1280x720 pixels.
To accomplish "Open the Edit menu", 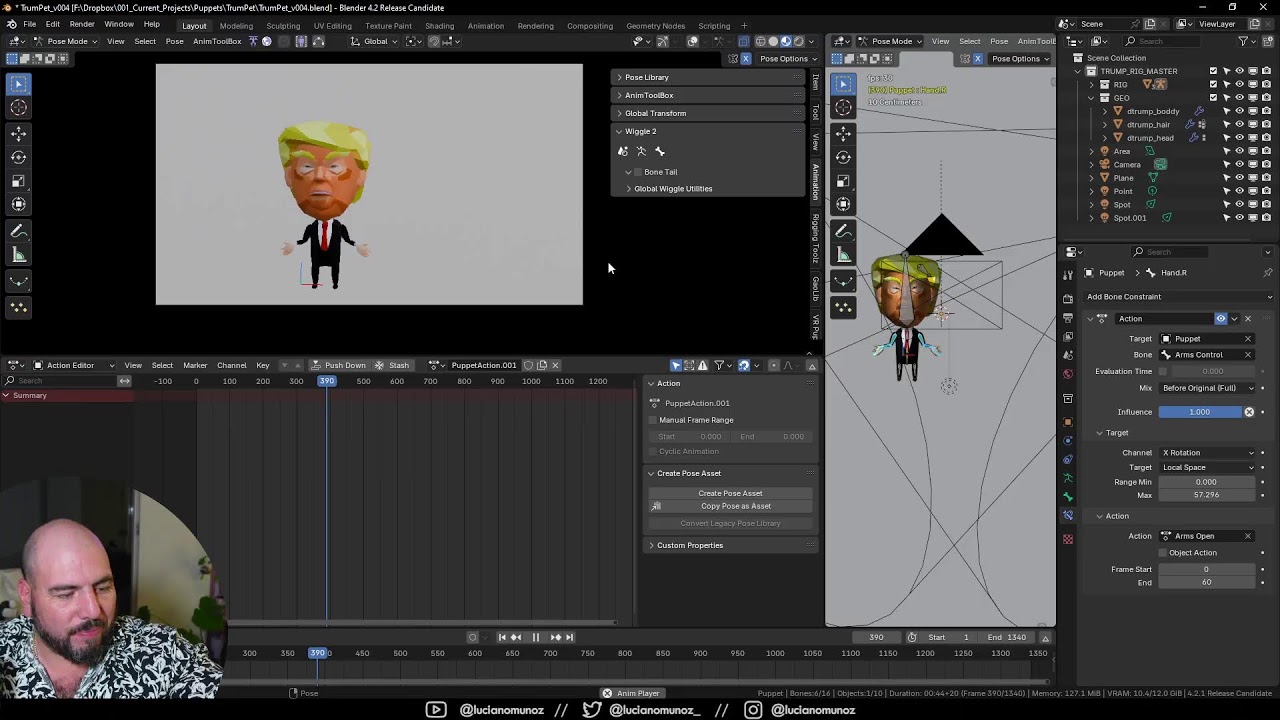I will click(52, 24).
